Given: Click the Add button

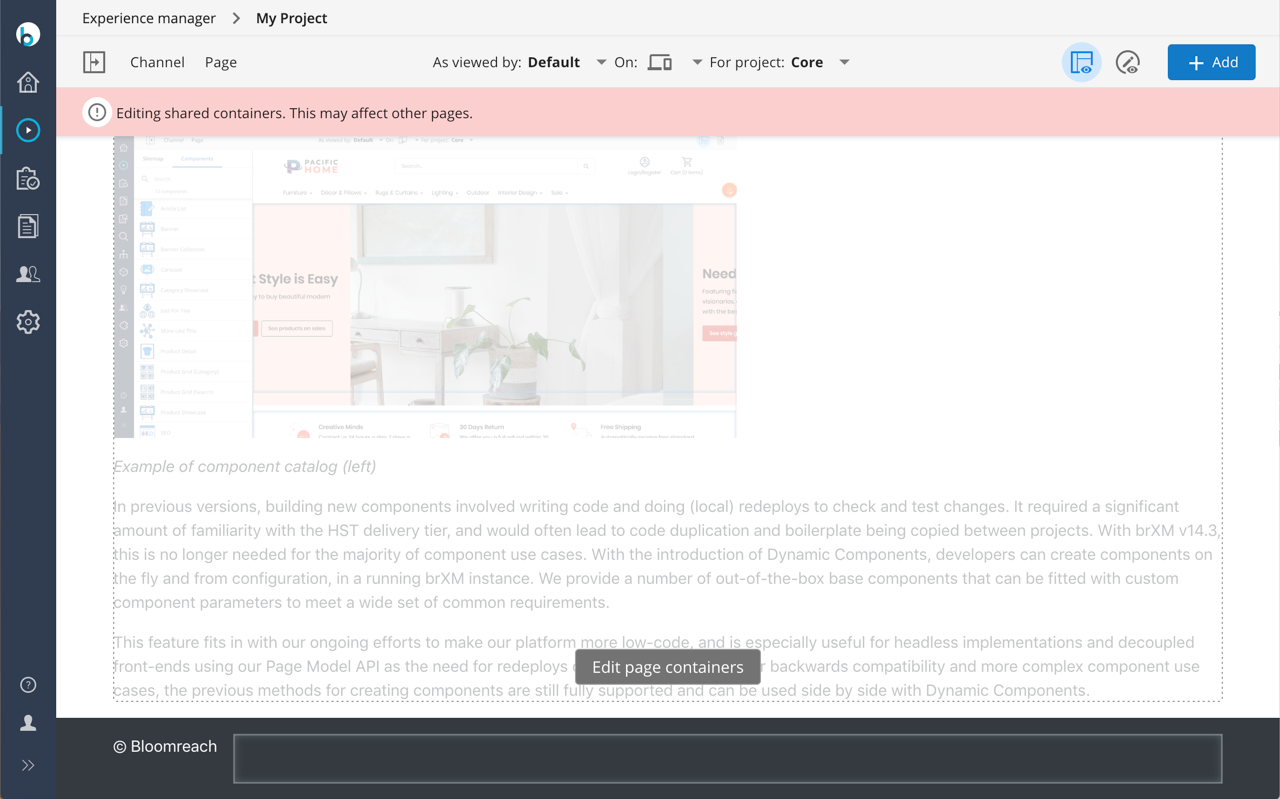Looking at the screenshot, I should 1211,62.
